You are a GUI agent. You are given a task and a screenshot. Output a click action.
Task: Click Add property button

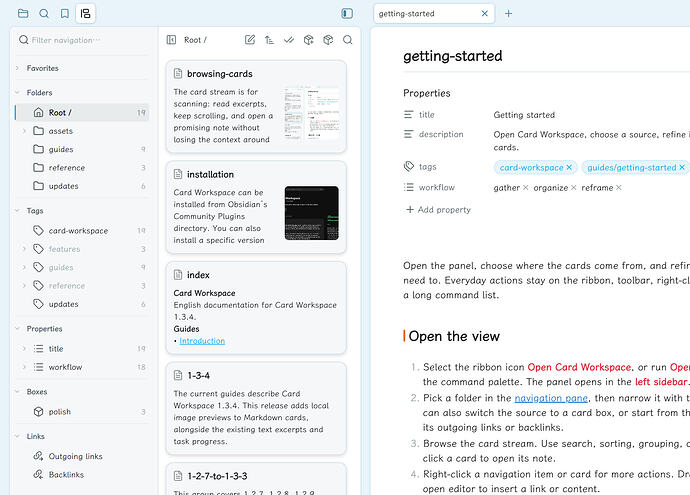click(x=438, y=210)
